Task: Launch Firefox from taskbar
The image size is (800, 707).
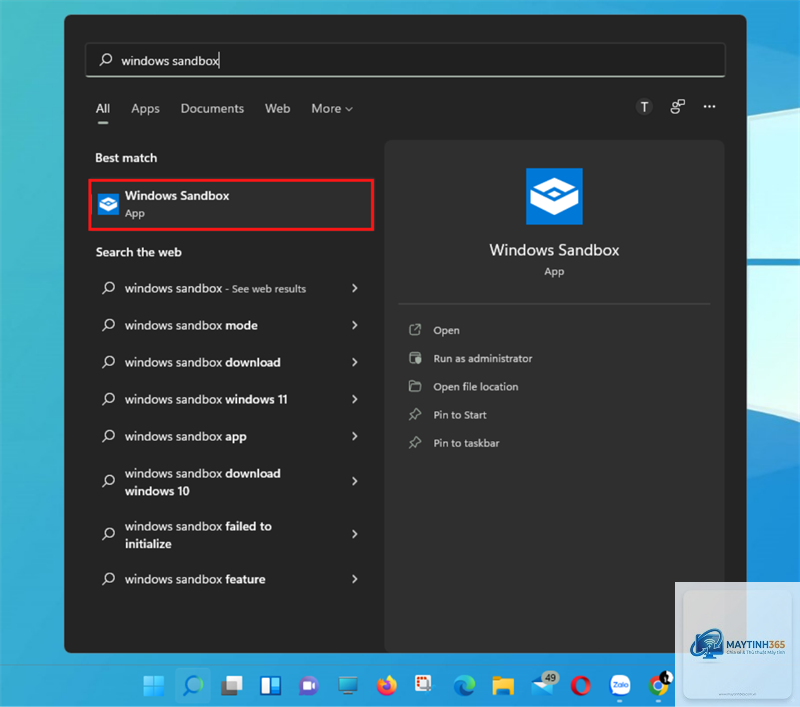Action: coord(387,686)
